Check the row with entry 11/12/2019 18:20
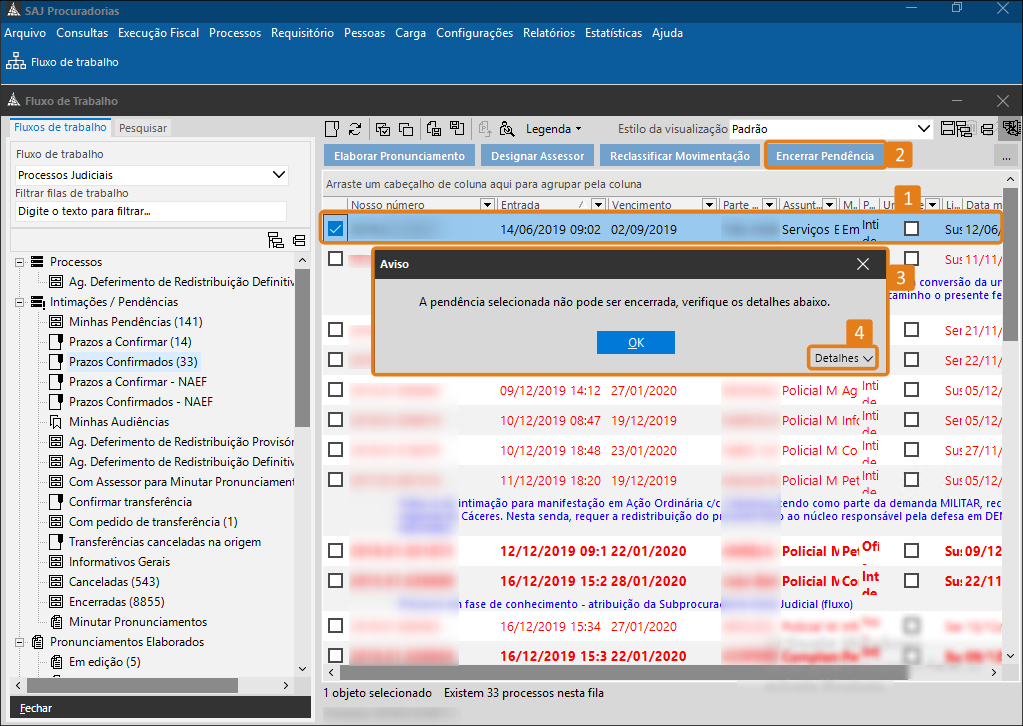The height and width of the screenshot is (726, 1023). [335, 480]
